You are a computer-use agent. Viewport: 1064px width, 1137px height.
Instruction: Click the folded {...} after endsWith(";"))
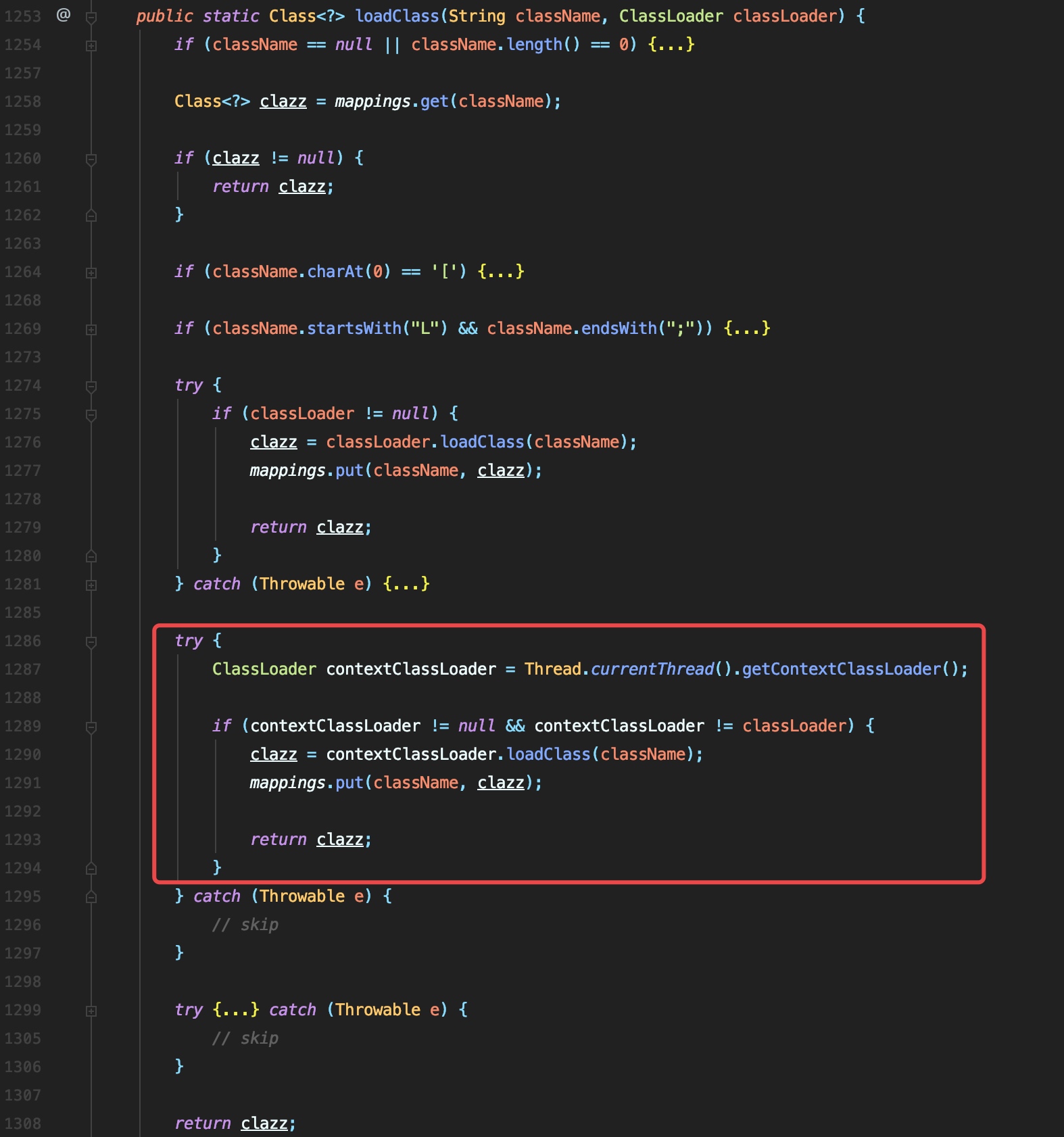[x=747, y=329]
